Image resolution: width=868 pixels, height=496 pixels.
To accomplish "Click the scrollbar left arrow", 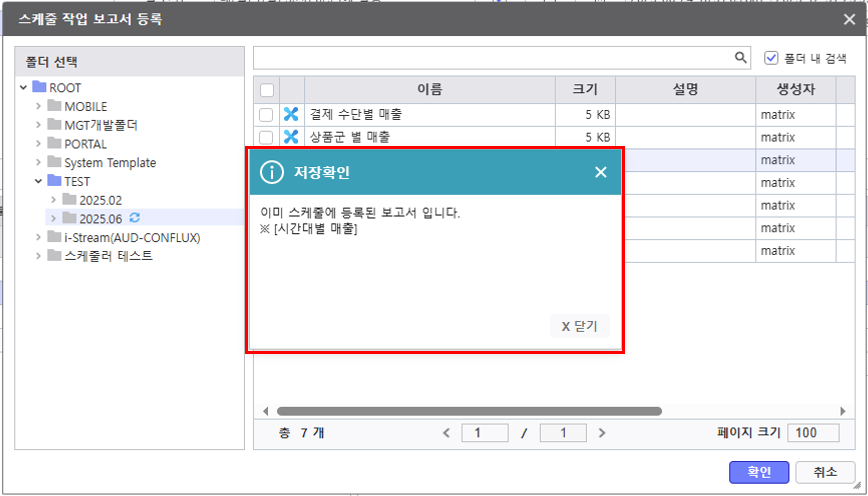I will pos(265,411).
